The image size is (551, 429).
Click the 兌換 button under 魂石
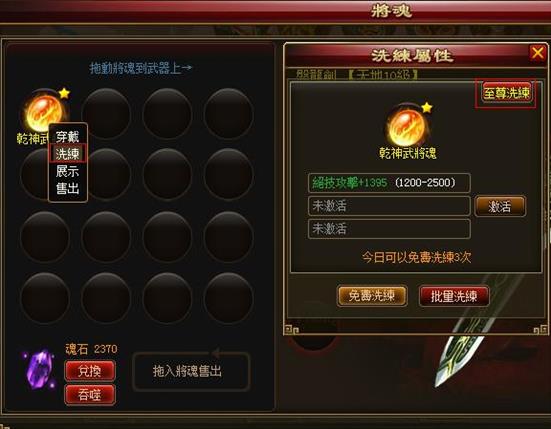pos(90,371)
